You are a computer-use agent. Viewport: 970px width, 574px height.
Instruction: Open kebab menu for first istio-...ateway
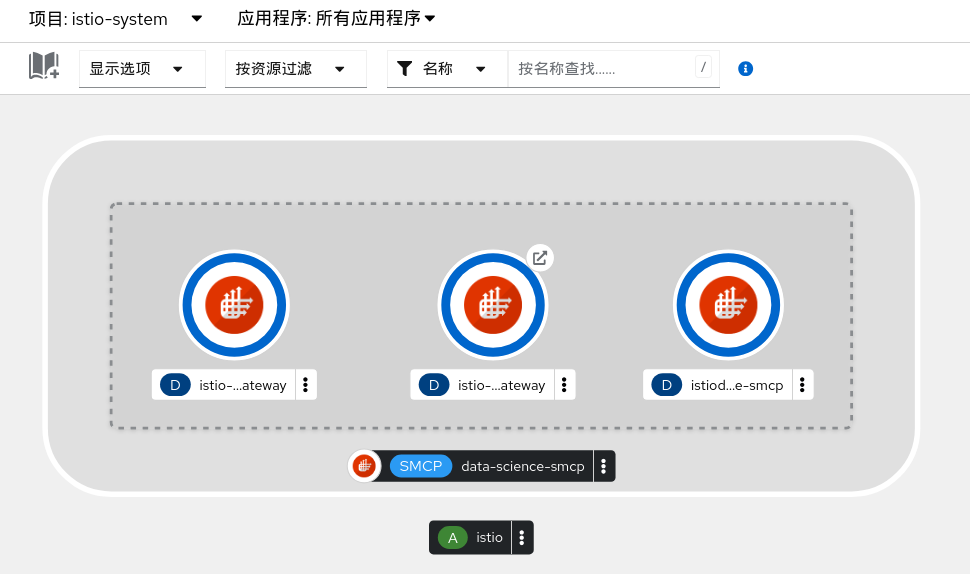pos(306,385)
